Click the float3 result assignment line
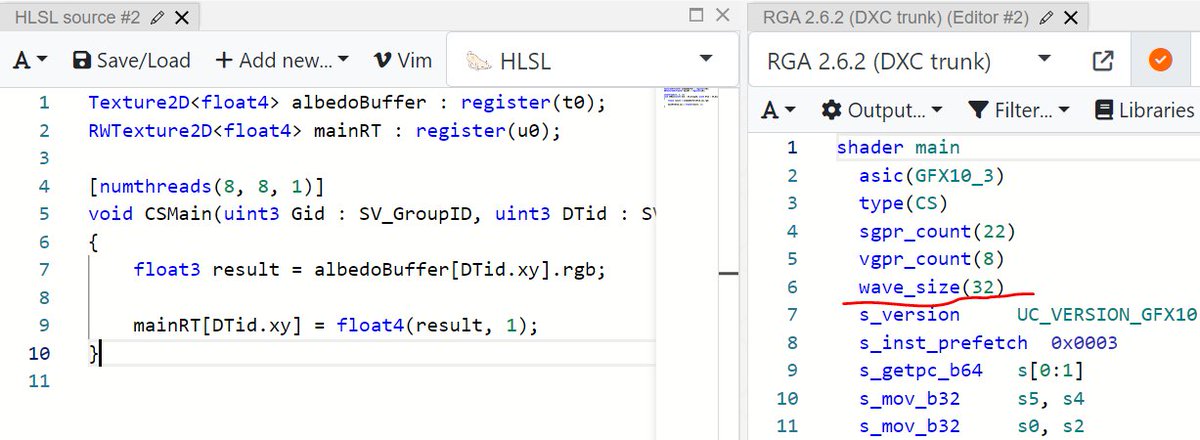The image size is (1200, 440). [x=370, y=270]
